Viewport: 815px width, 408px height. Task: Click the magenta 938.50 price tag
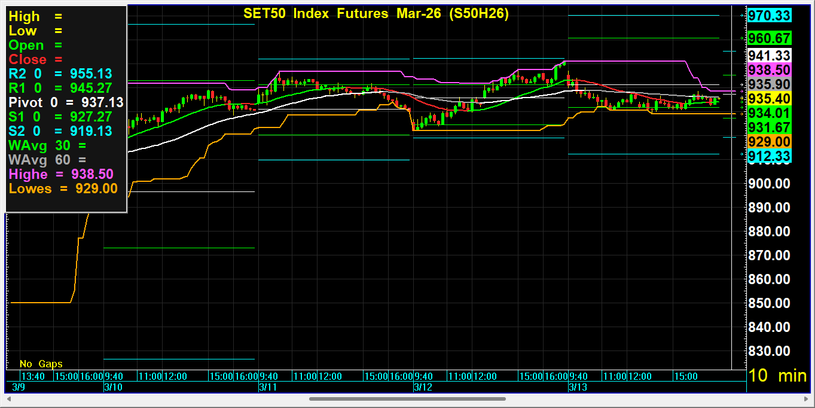(770, 71)
